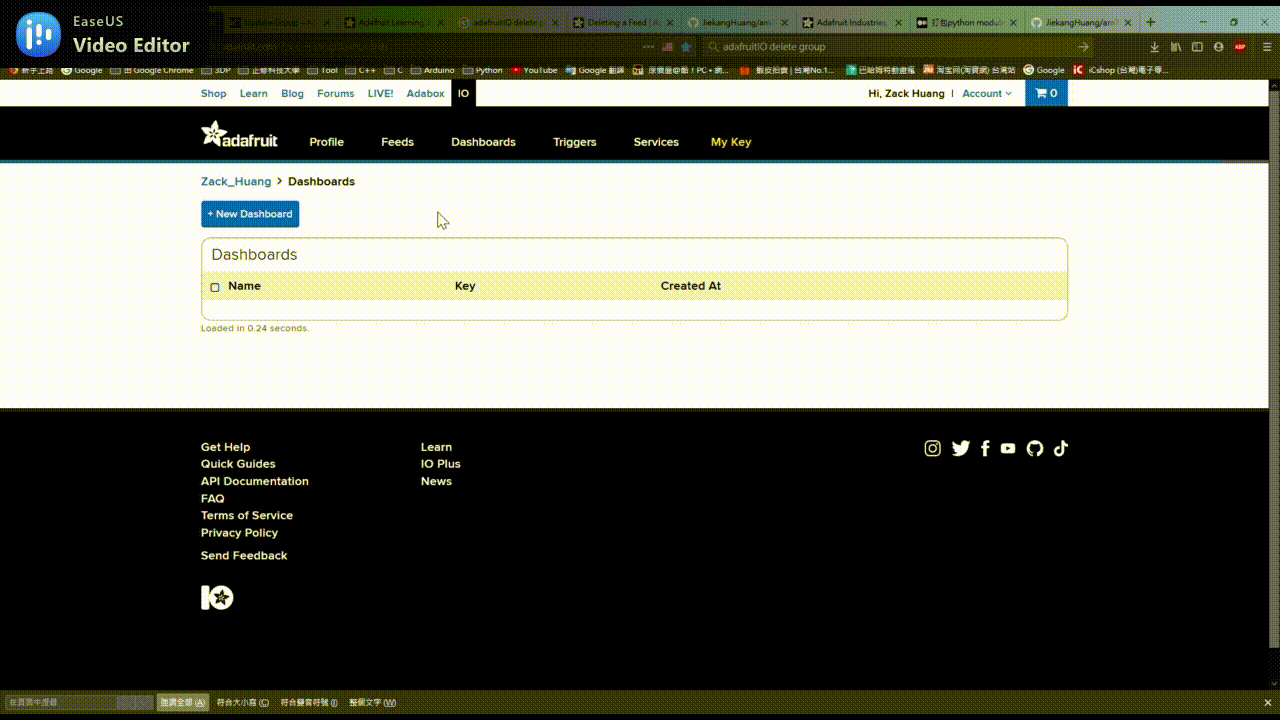Open the GitHub icon in the footer
The image size is (1280, 720).
[x=1035, y=448]
